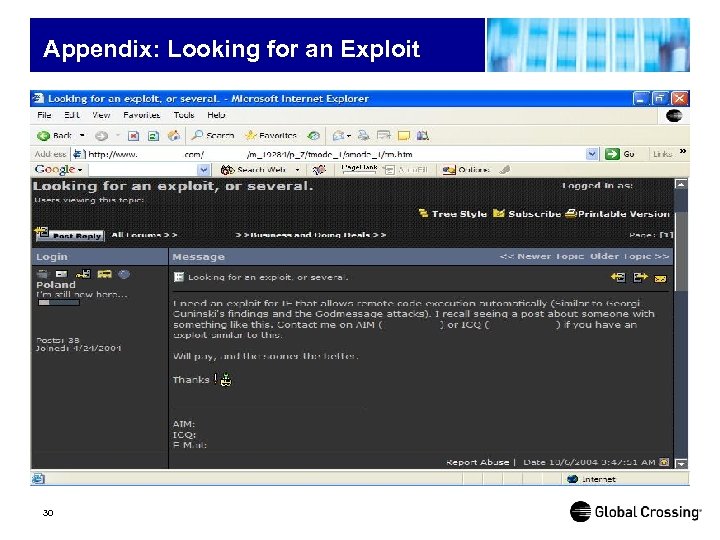Click the Edit page toolbar icon
720x540 pixels.
383,135
